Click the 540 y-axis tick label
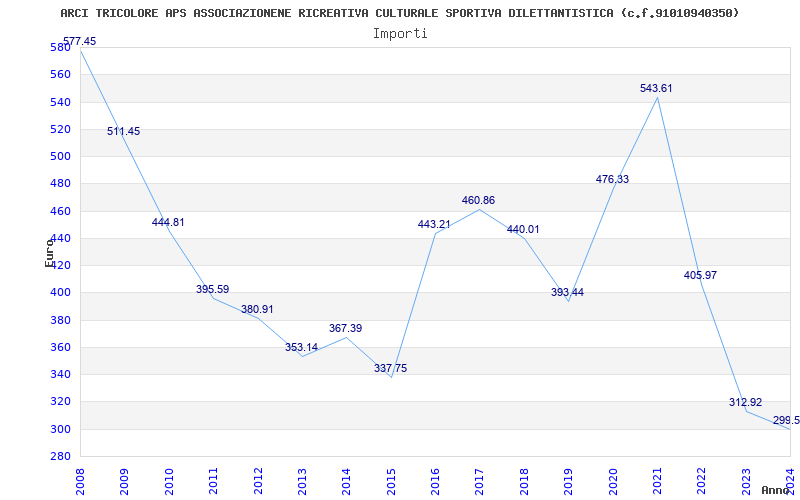 [x=60, y=102]
